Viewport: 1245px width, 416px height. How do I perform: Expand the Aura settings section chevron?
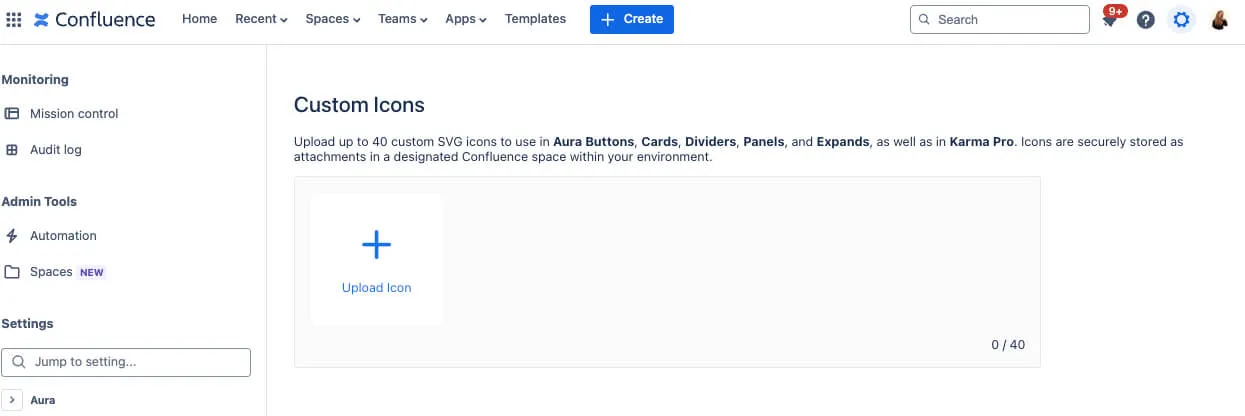[x=12, y=400]
